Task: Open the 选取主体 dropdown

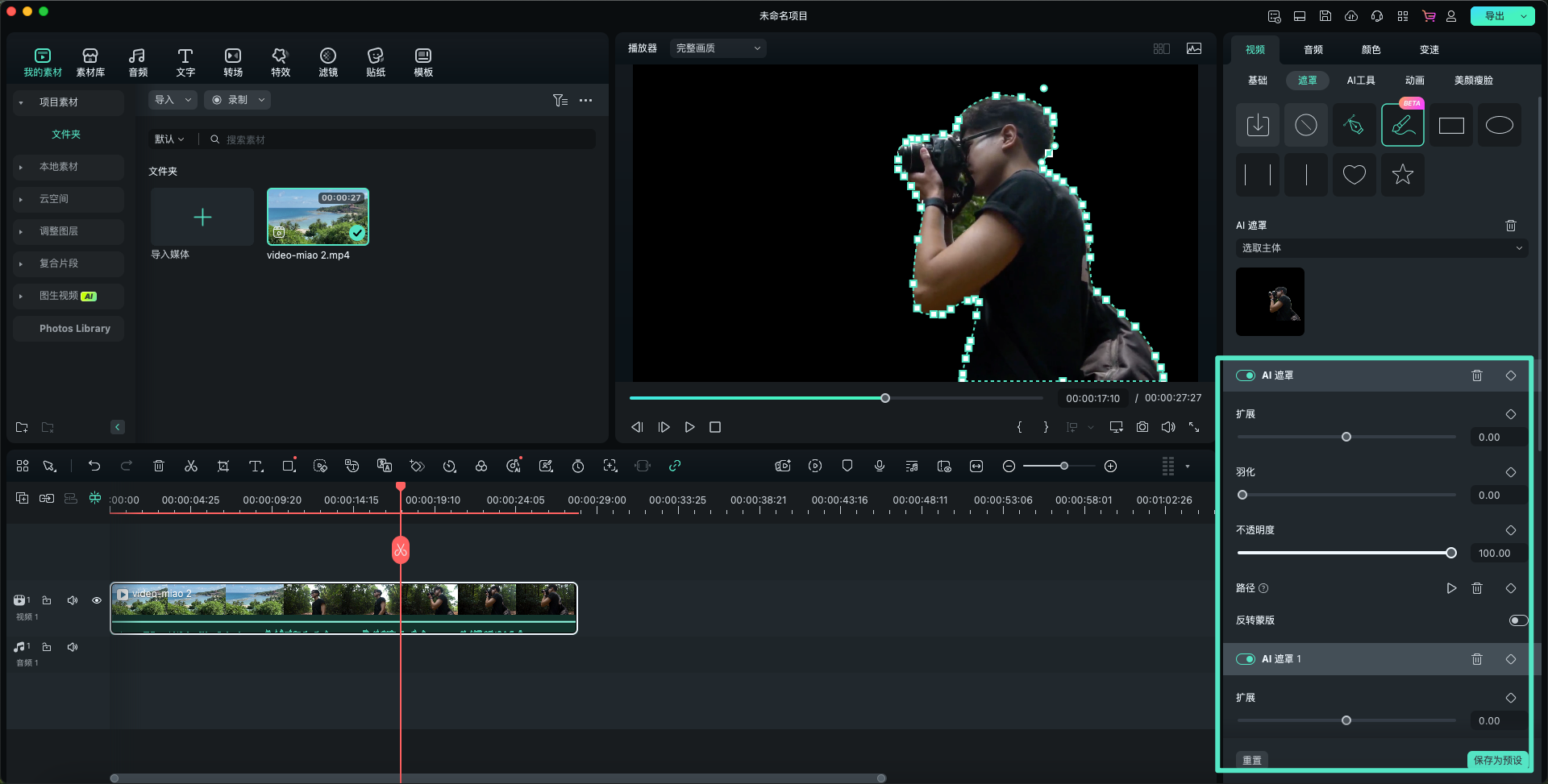Action: [x=1381, y=248]
